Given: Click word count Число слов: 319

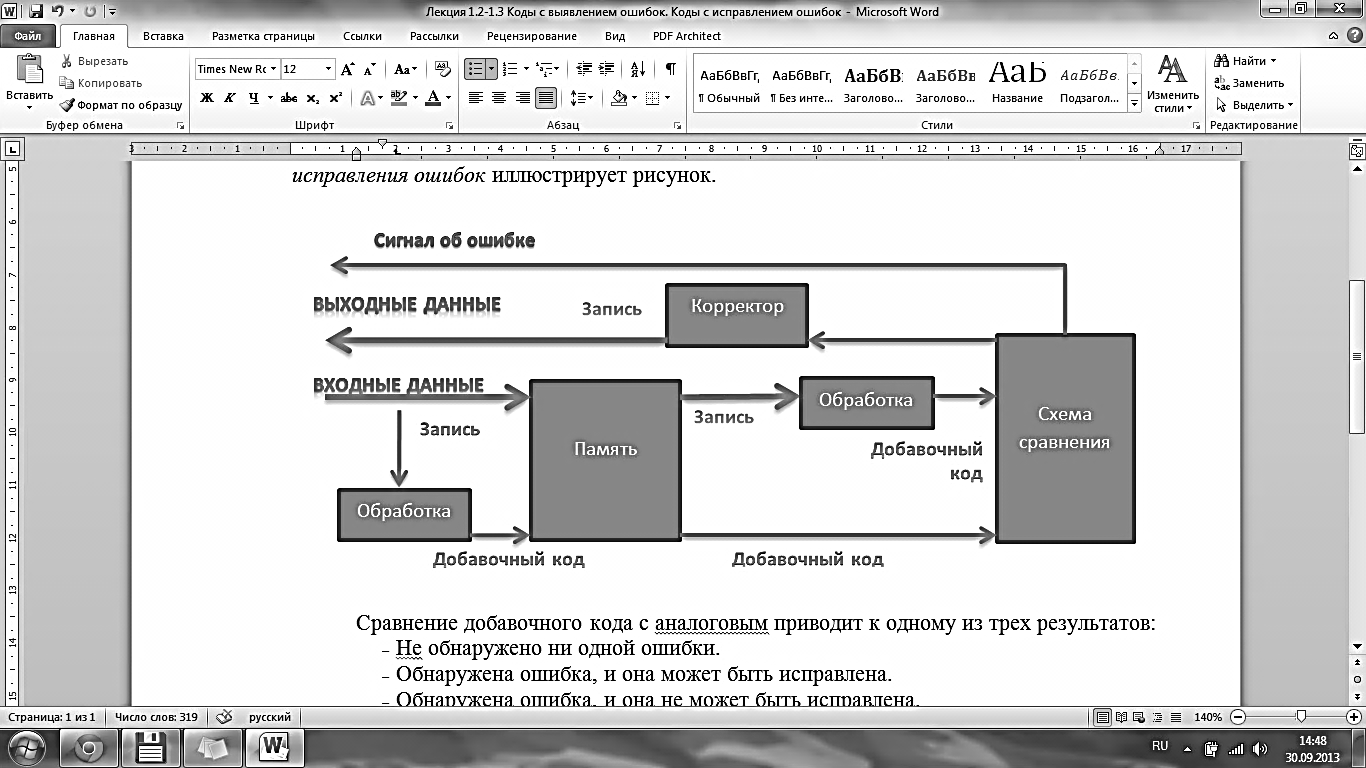Looking at the screenshot, I should (x=154, y=717).
